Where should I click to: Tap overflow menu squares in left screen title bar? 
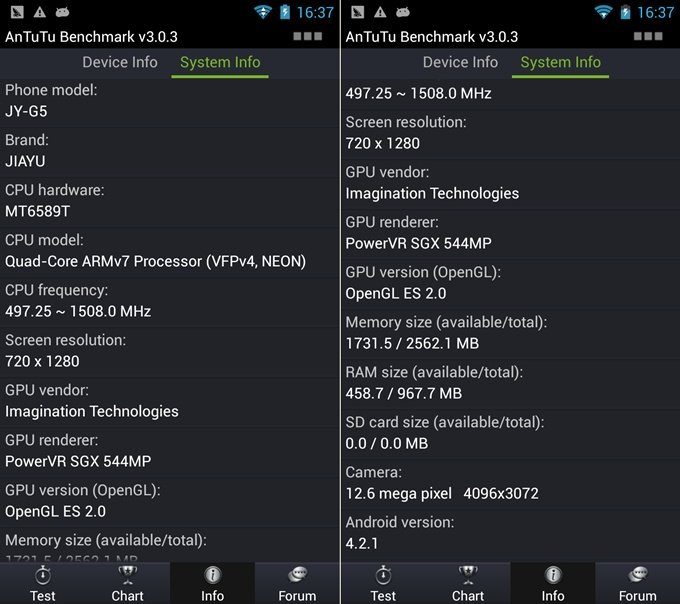[x=307, y=36]
